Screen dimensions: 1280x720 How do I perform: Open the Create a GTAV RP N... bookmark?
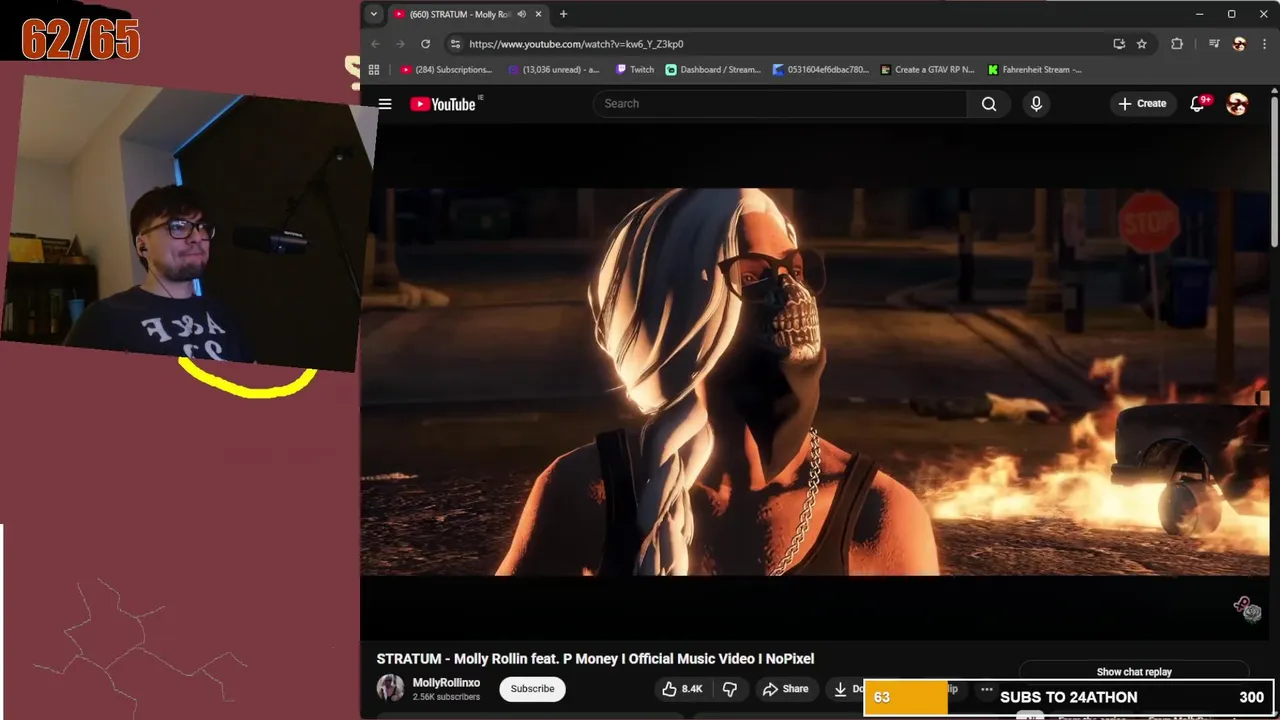[927, 70]
